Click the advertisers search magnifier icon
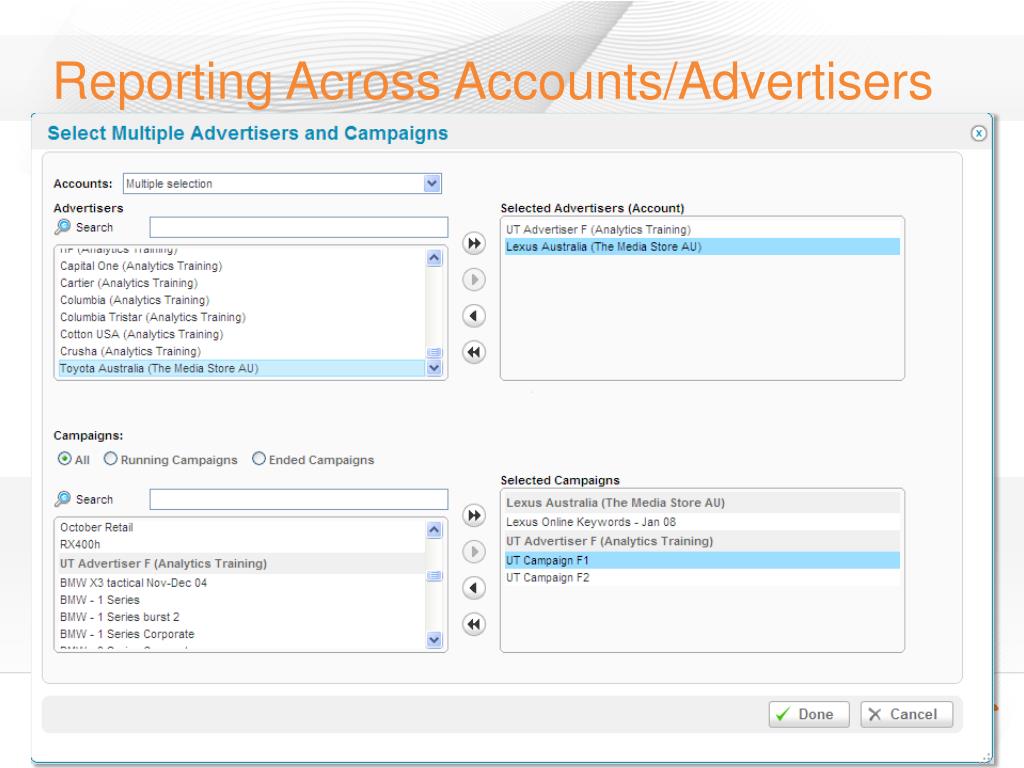This screenshot has width=1024, height=768. click(x=63, y=227)
